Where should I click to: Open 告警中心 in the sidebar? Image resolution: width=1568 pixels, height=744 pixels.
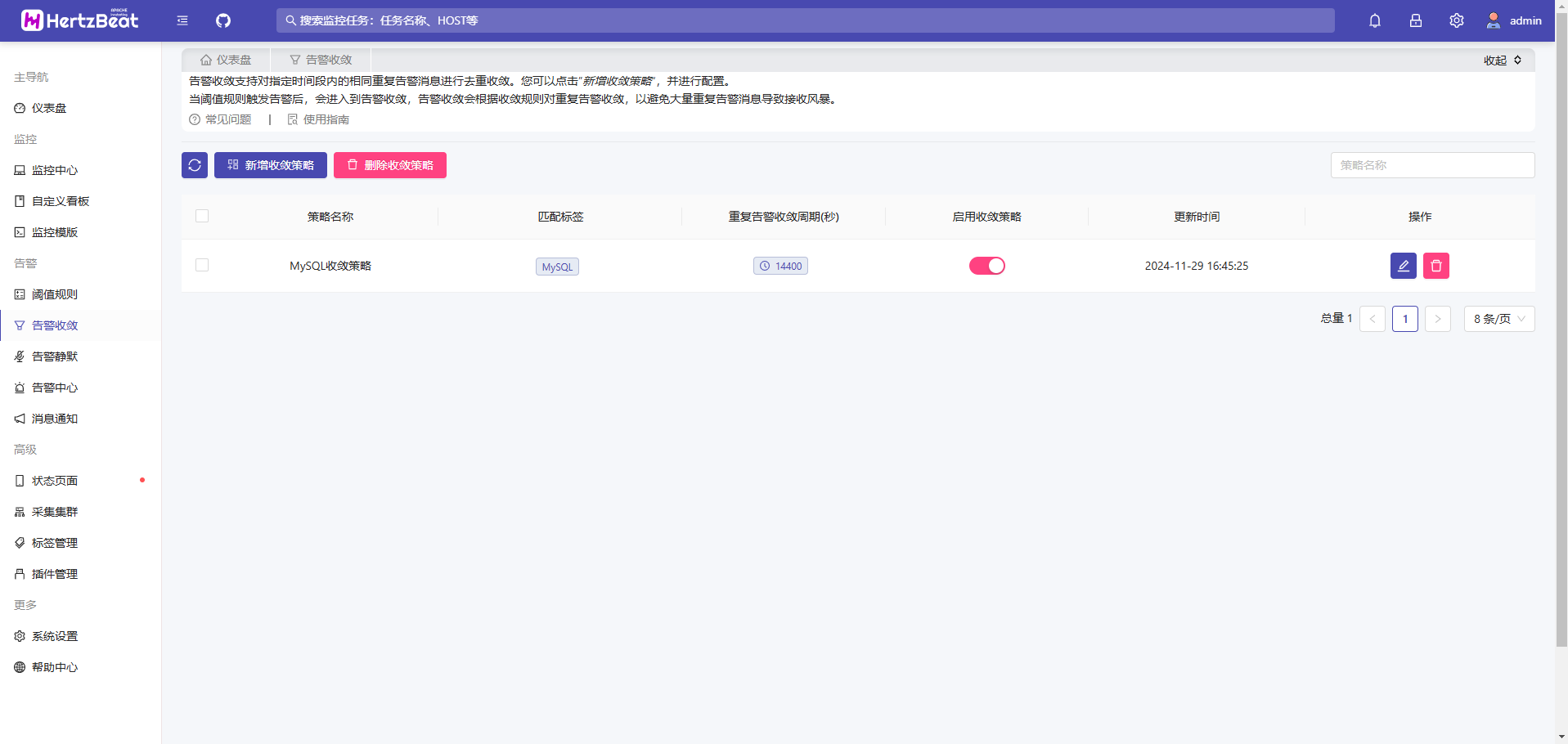point(80,388)
